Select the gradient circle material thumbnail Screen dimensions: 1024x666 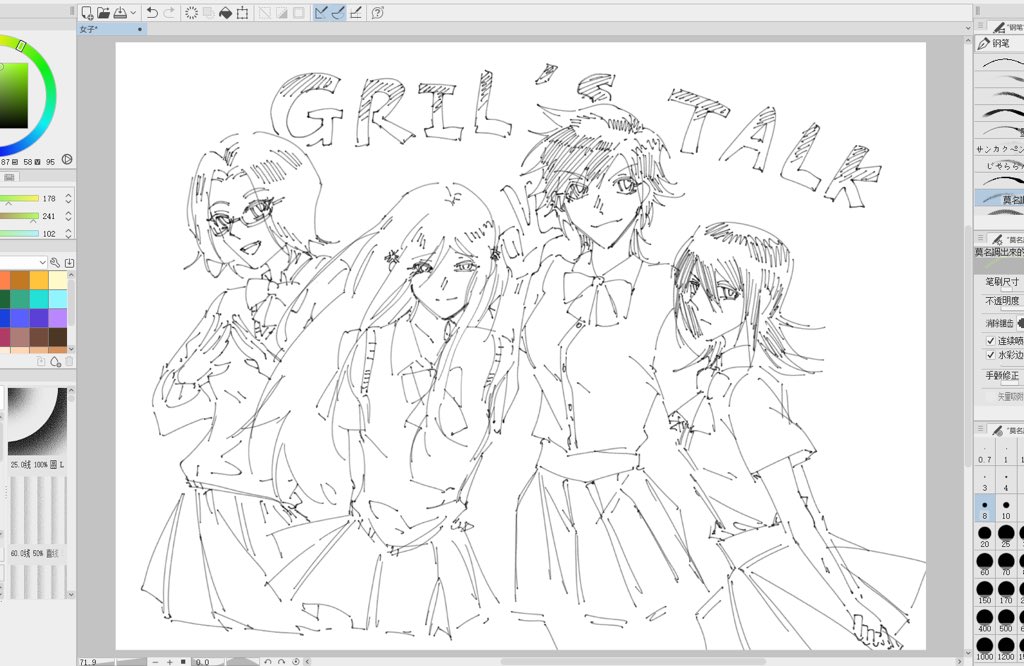pyautogui.click(x=37, y=422)
